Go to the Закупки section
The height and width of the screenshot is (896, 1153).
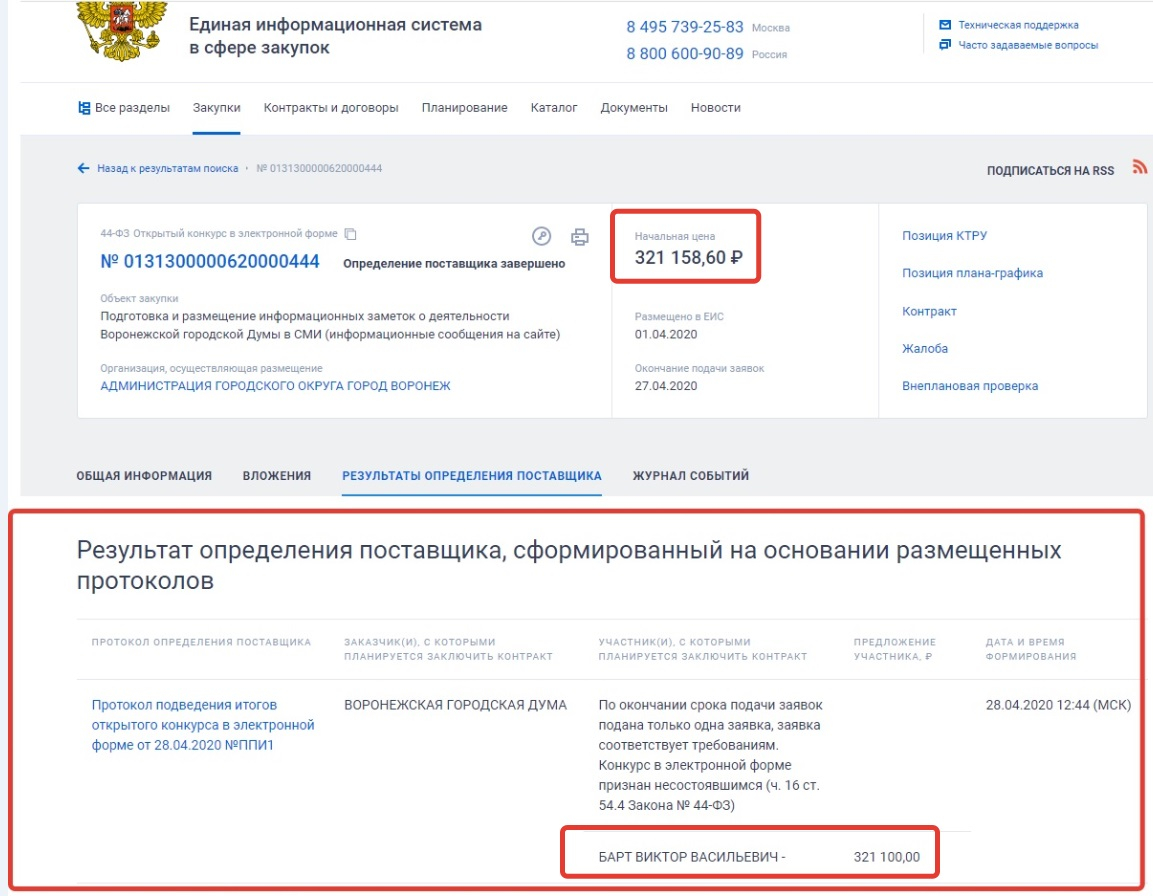tap(216, 107)
